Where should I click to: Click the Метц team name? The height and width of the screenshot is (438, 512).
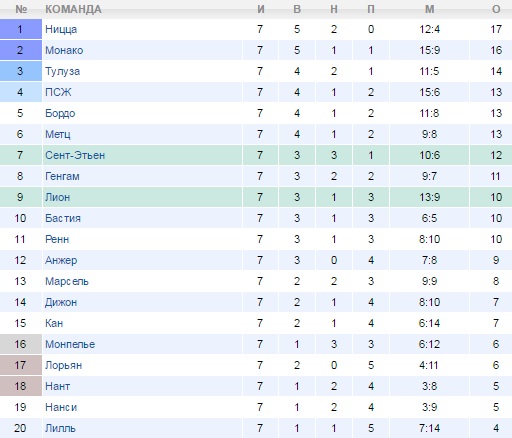click(58, 135)
